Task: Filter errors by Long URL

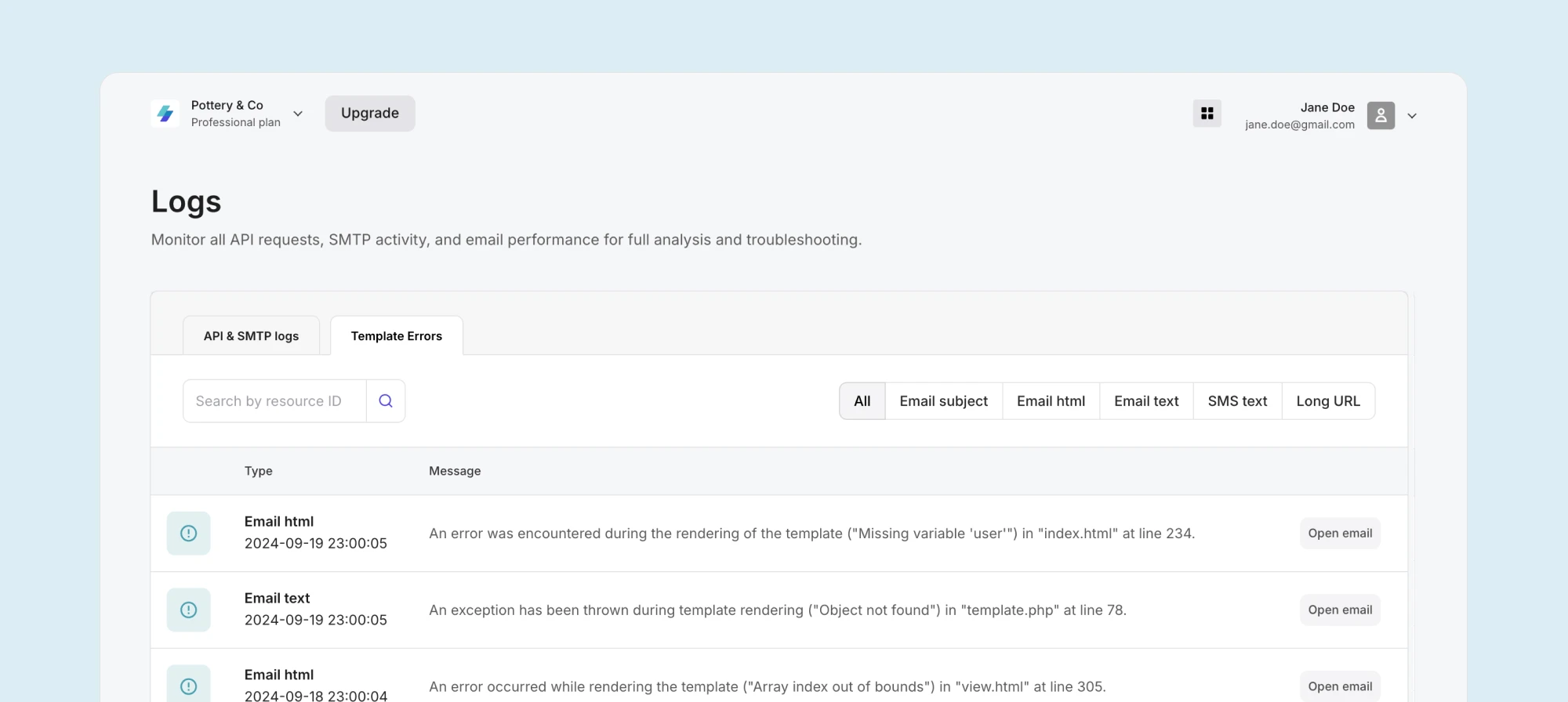Action: pyautogui.click(x=1328, y=401)
